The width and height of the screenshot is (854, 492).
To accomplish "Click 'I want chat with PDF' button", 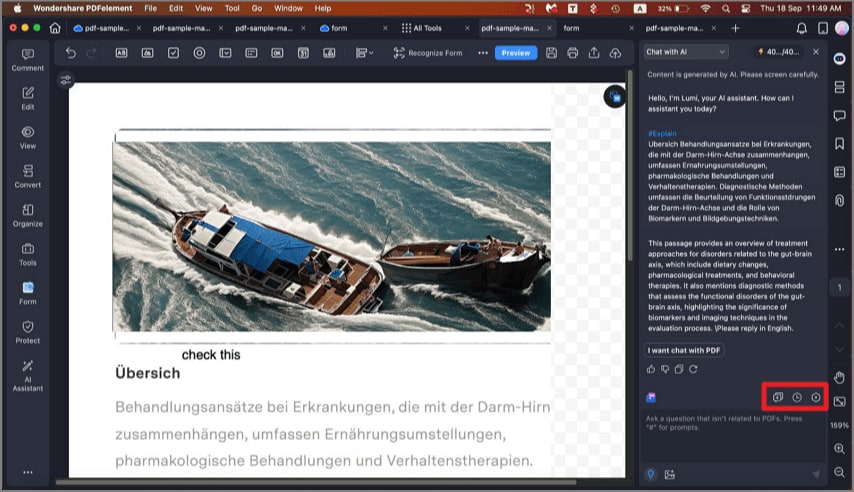I will click(684, 350).
